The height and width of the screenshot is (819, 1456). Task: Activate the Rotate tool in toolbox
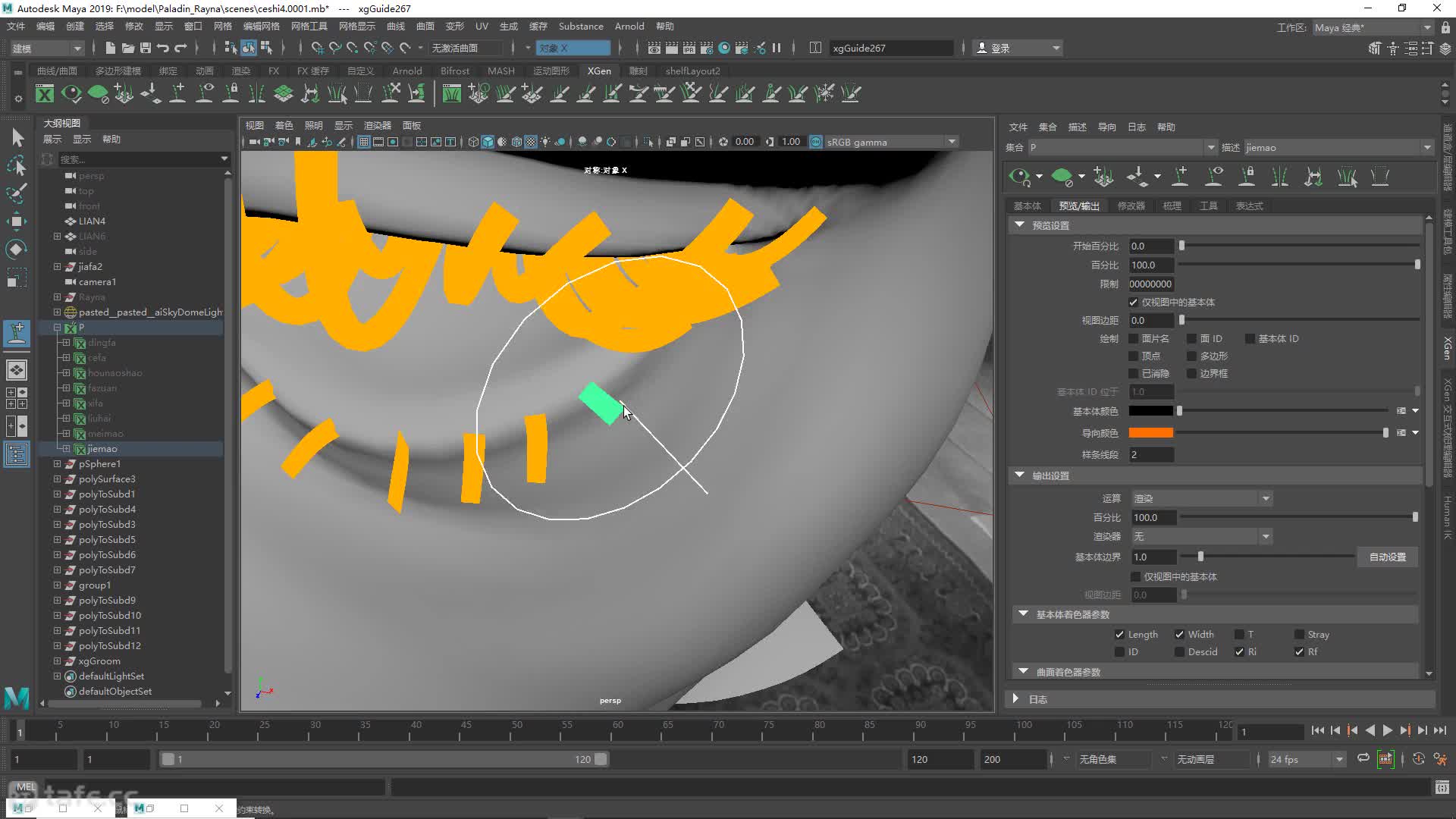[x=17, y=249]
